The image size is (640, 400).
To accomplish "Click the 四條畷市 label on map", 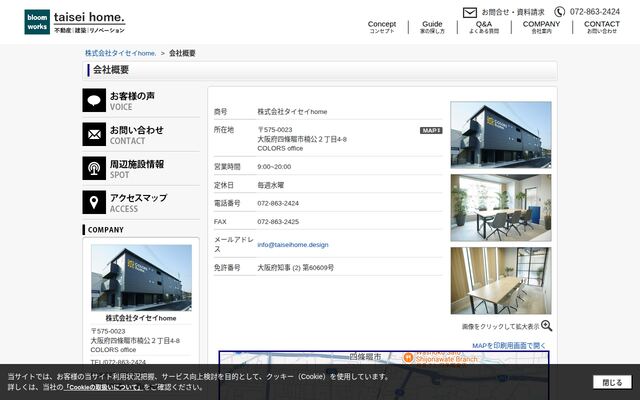I will pos(365,357).
